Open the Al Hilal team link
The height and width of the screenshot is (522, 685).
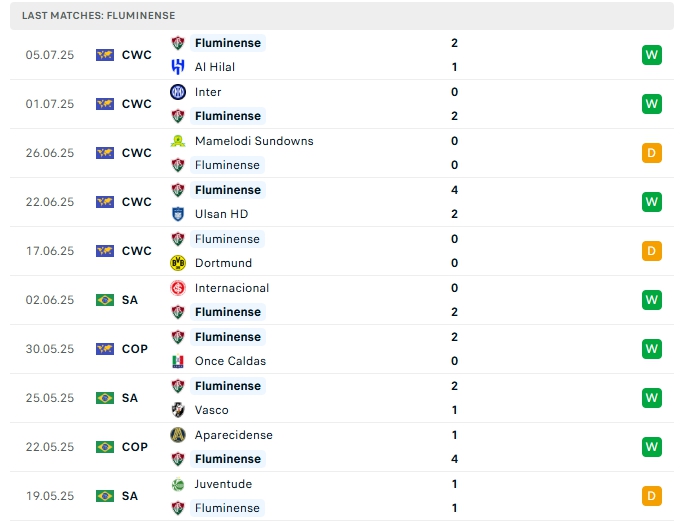(215, 67)
